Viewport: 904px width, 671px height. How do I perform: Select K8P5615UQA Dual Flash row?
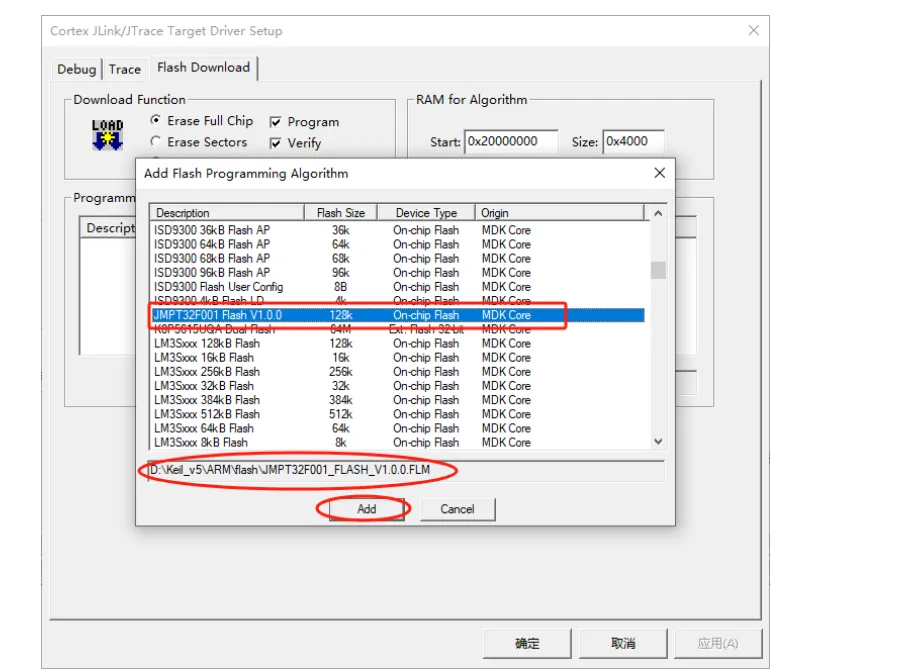398,329
